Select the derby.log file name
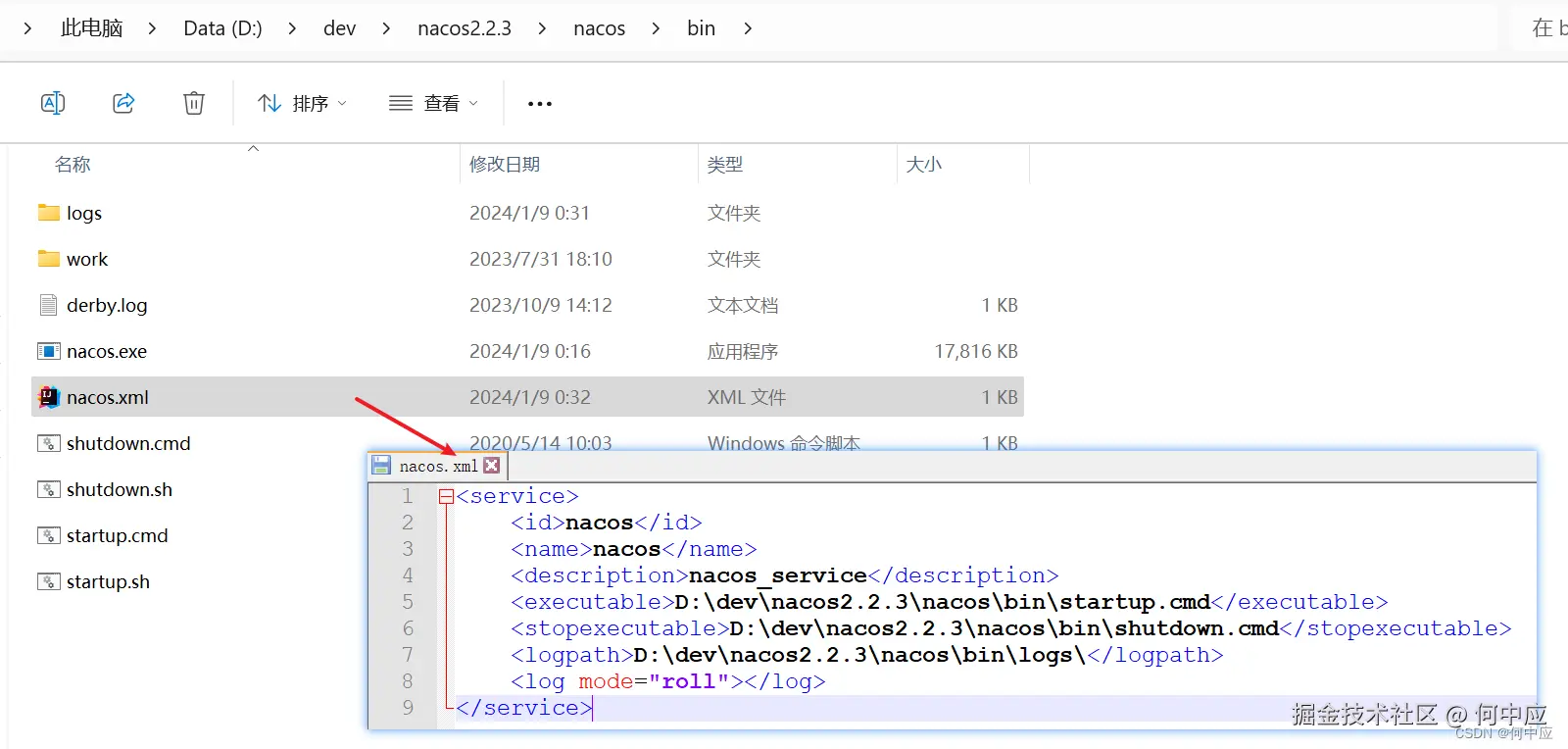 coord(107,305)
